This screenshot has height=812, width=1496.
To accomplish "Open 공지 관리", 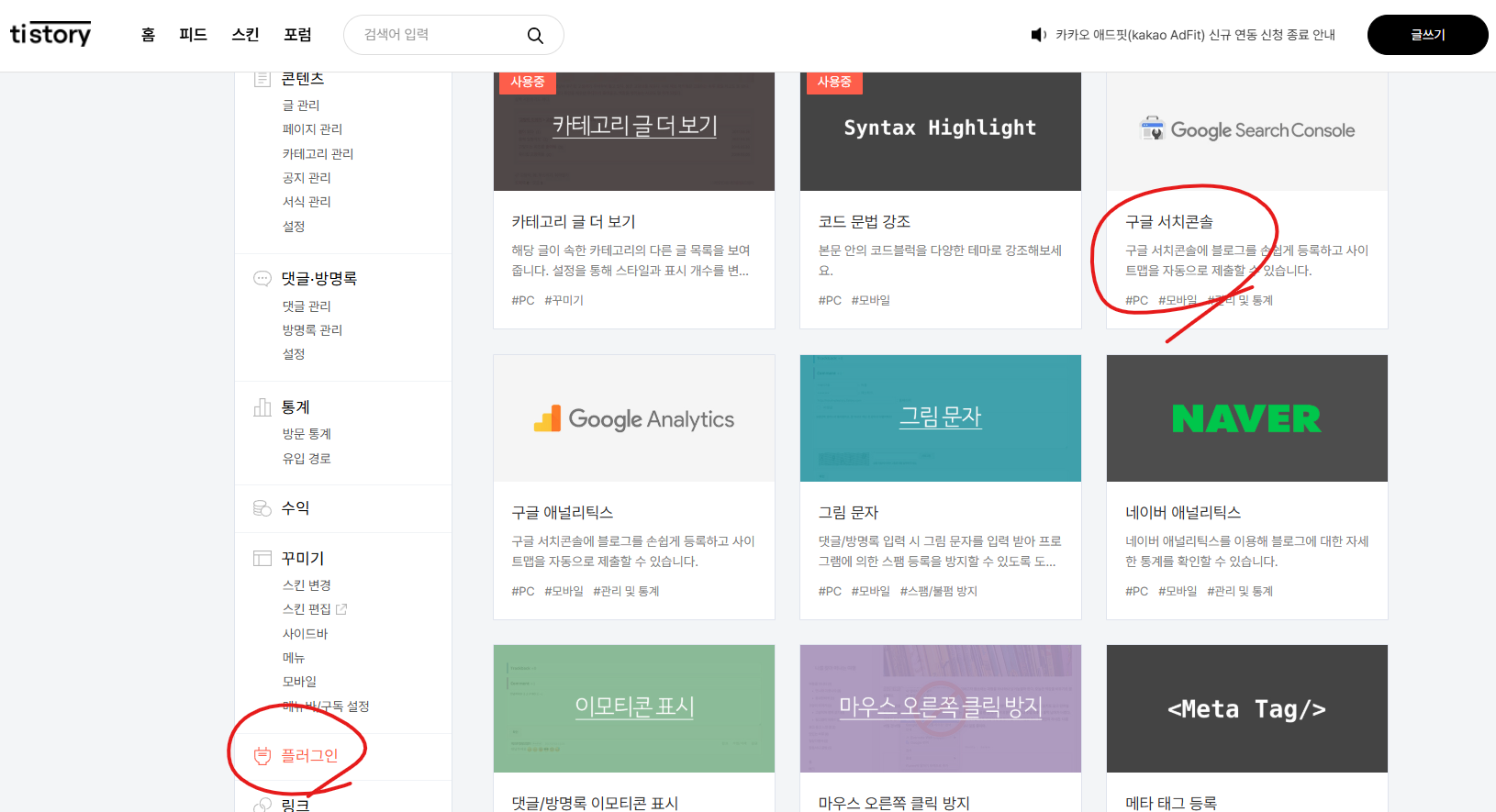I will (x=307, y=178).
